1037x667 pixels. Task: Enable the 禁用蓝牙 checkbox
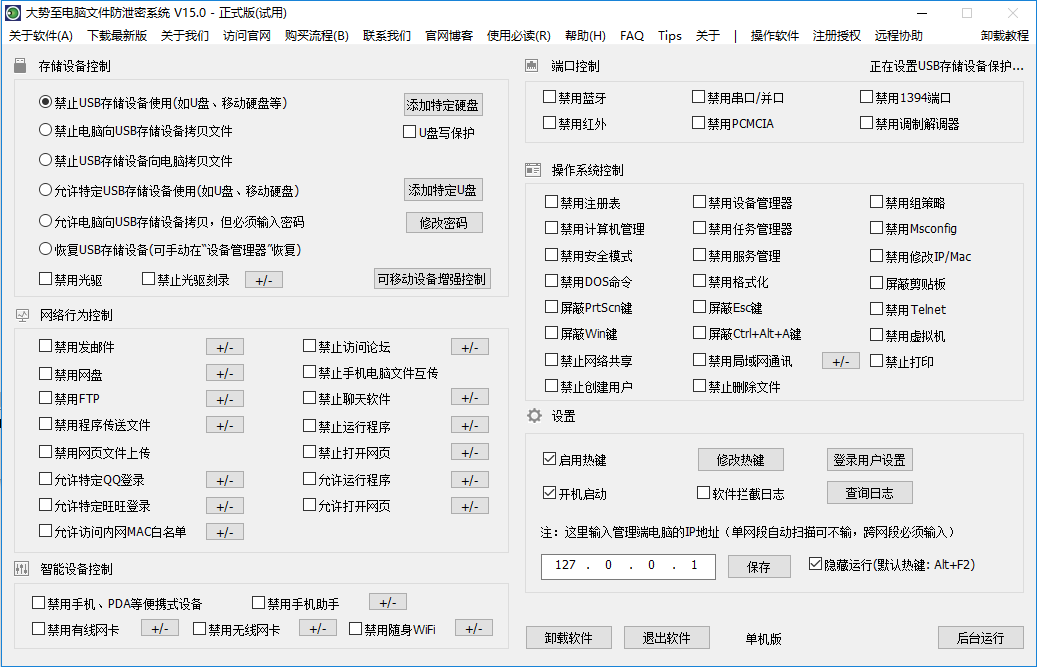tap(550, 98)
